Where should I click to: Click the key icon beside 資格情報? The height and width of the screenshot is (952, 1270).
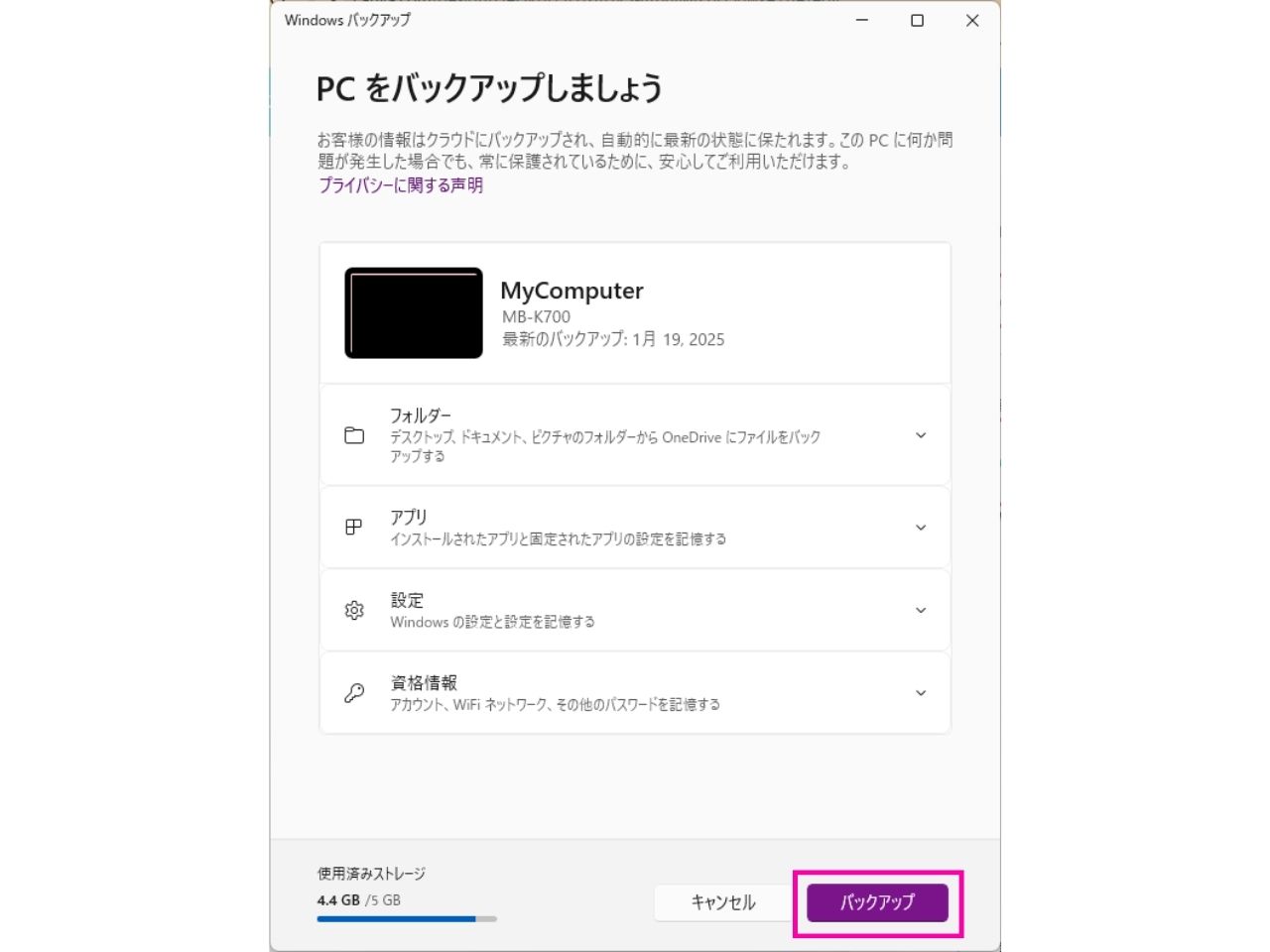click(354, 692)
